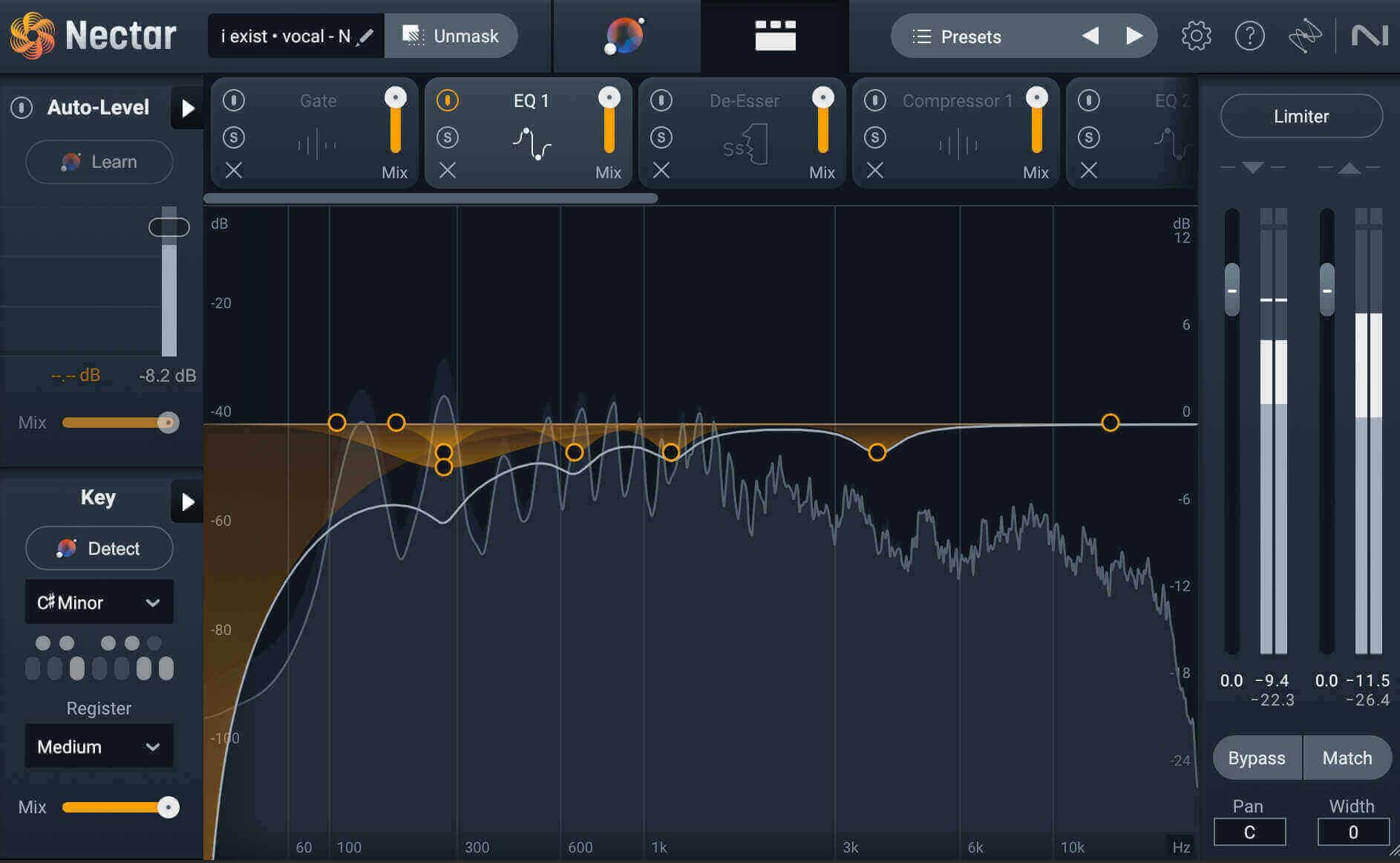Click the iZotope Relay network icon
The image size is (1400, 863).
[x=1304, y=36]
